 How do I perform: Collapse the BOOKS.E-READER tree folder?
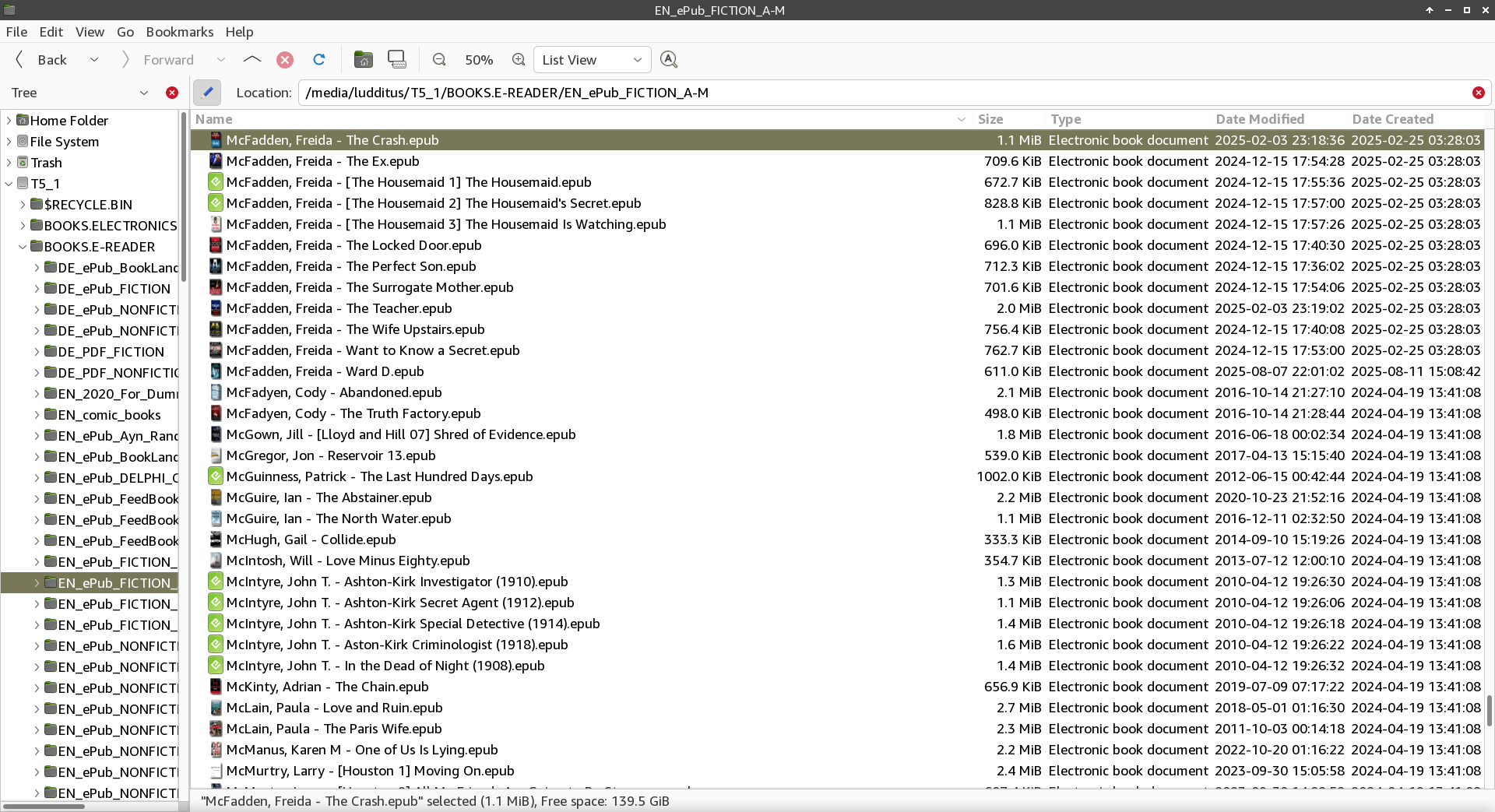tap(23, 247)
